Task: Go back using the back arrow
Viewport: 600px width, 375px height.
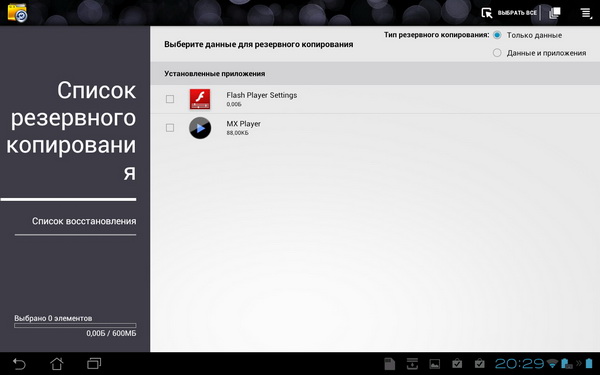Action: pyautogui.click(x=19, y=364)
